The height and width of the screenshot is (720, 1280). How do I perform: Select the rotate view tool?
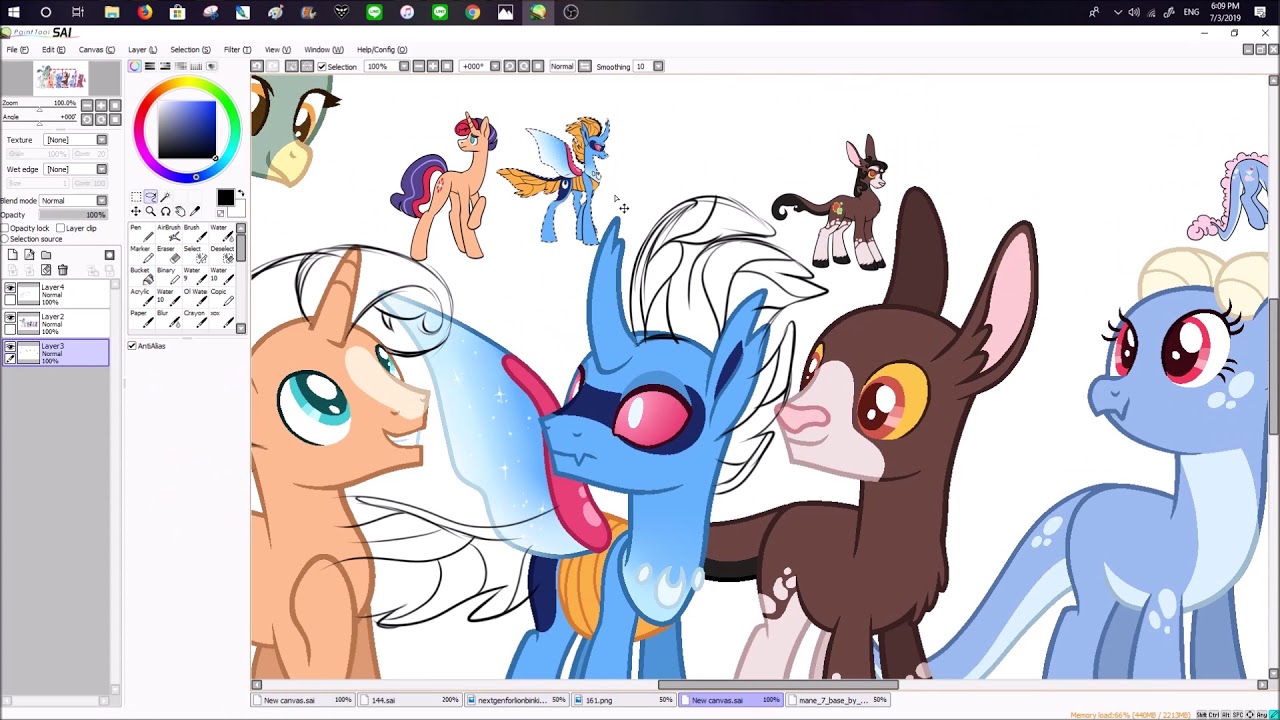tap(166, 211)
